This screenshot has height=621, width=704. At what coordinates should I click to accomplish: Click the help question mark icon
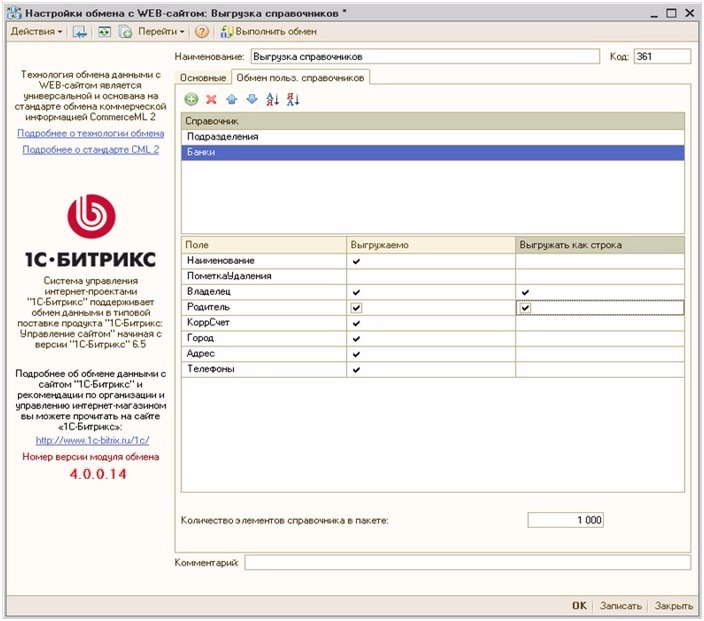tap(203, 32)
